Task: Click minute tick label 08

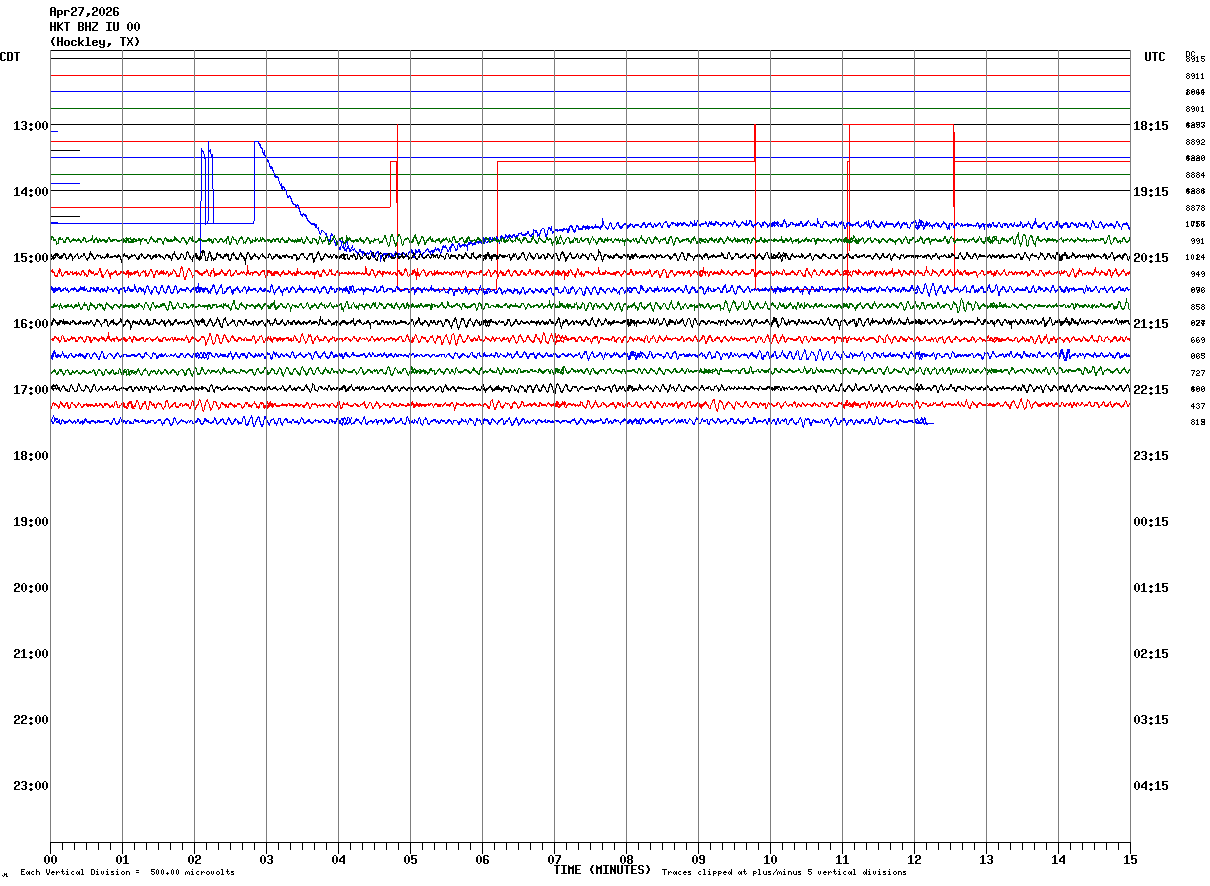Action: coord(626,860)
